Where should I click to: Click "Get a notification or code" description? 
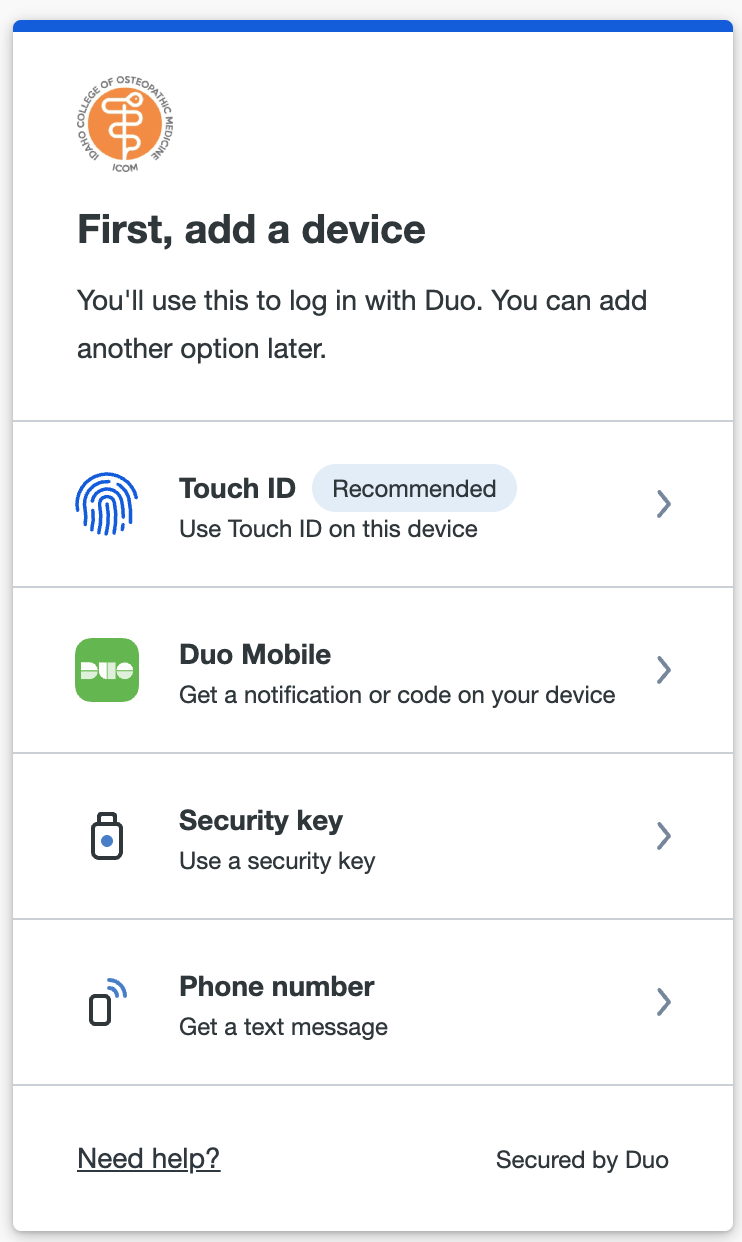point(397,695)
